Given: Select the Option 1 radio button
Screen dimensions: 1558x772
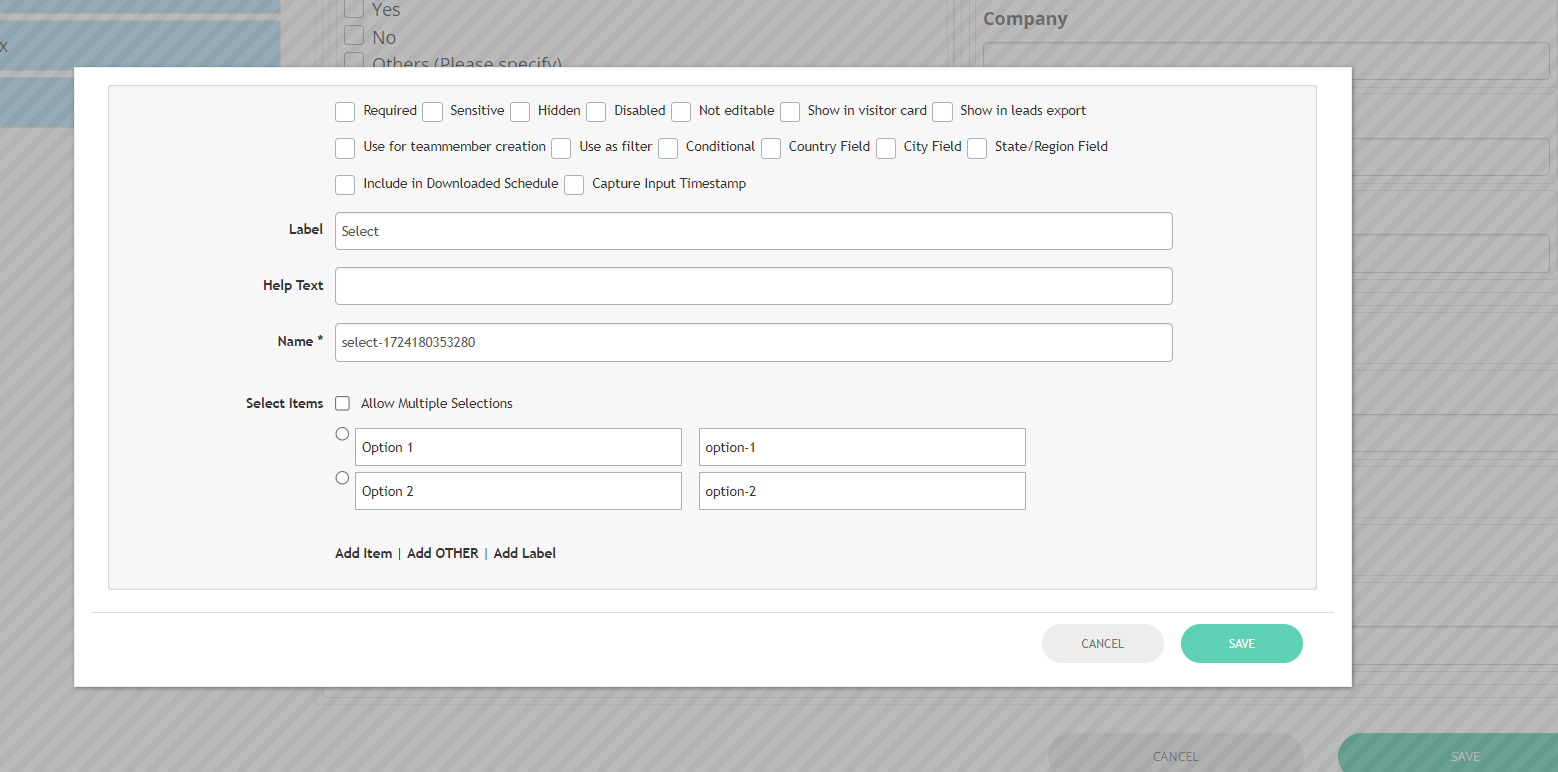Looking at the screenshot, I should click(342, 434).
